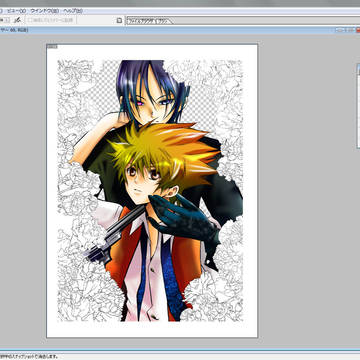Open the ヘルプ(H) menu
The height and width of the screenshot is (360, 360).
[73, 11]
